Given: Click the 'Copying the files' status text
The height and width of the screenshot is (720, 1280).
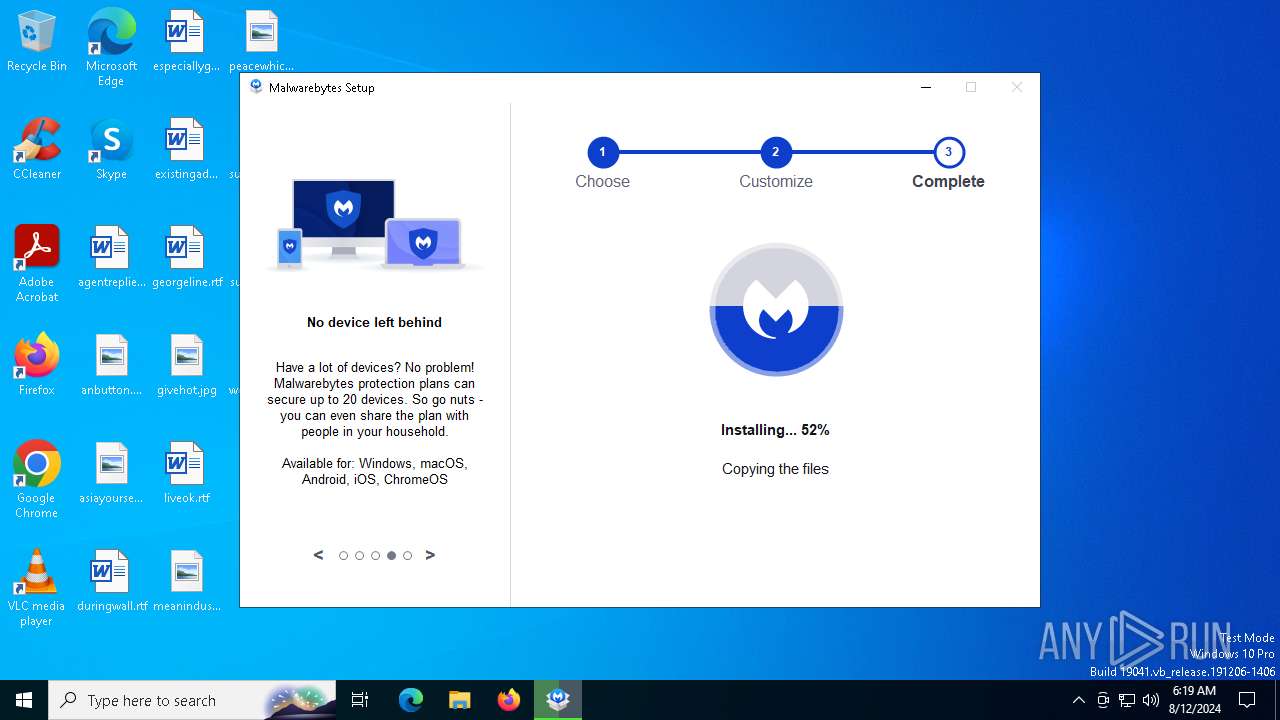Looking at the screenshot, I should tap(775, 469).
